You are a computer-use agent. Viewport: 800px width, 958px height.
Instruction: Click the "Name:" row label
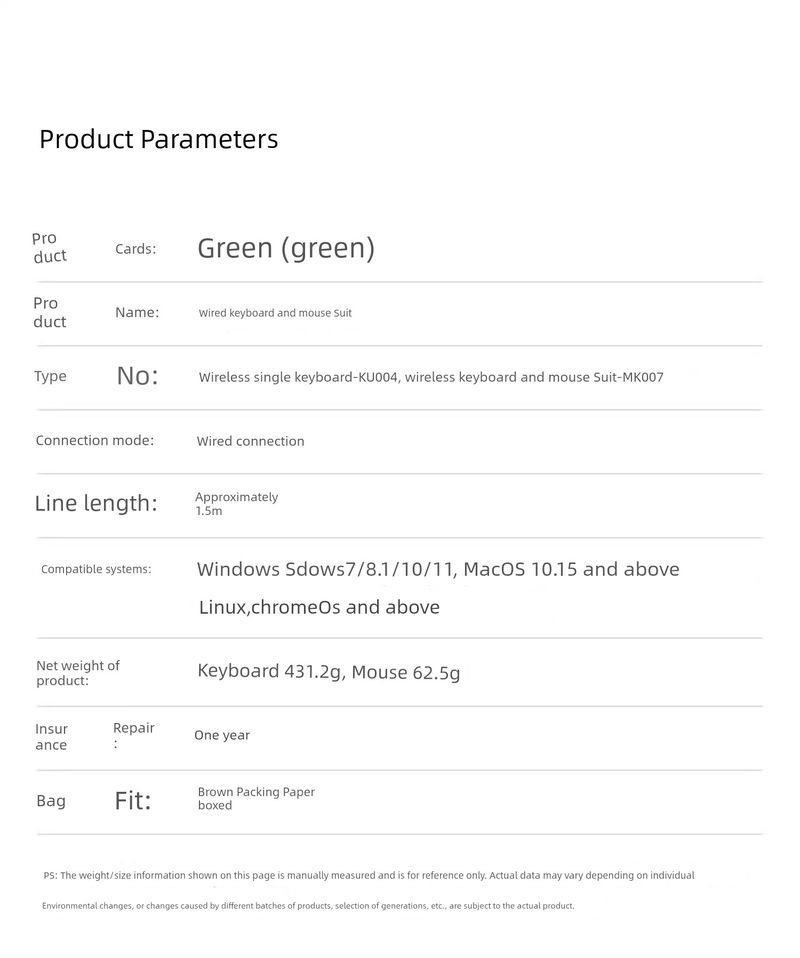coord(137,313)
